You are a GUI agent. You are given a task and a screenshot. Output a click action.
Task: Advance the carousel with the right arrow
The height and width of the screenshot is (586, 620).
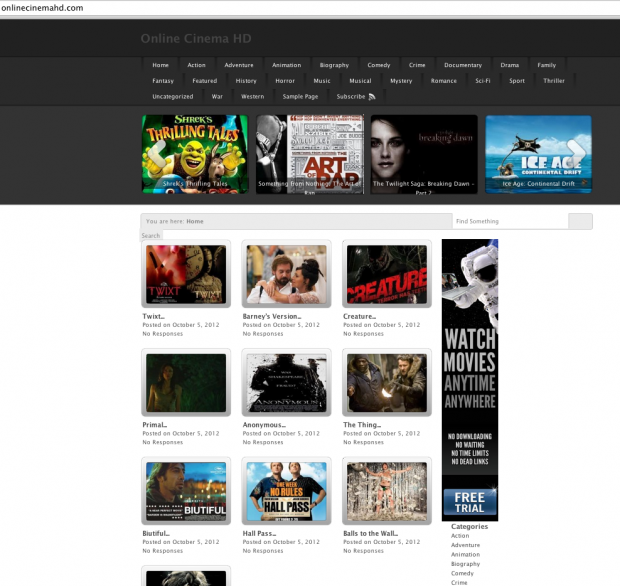(x=577, y=153)
